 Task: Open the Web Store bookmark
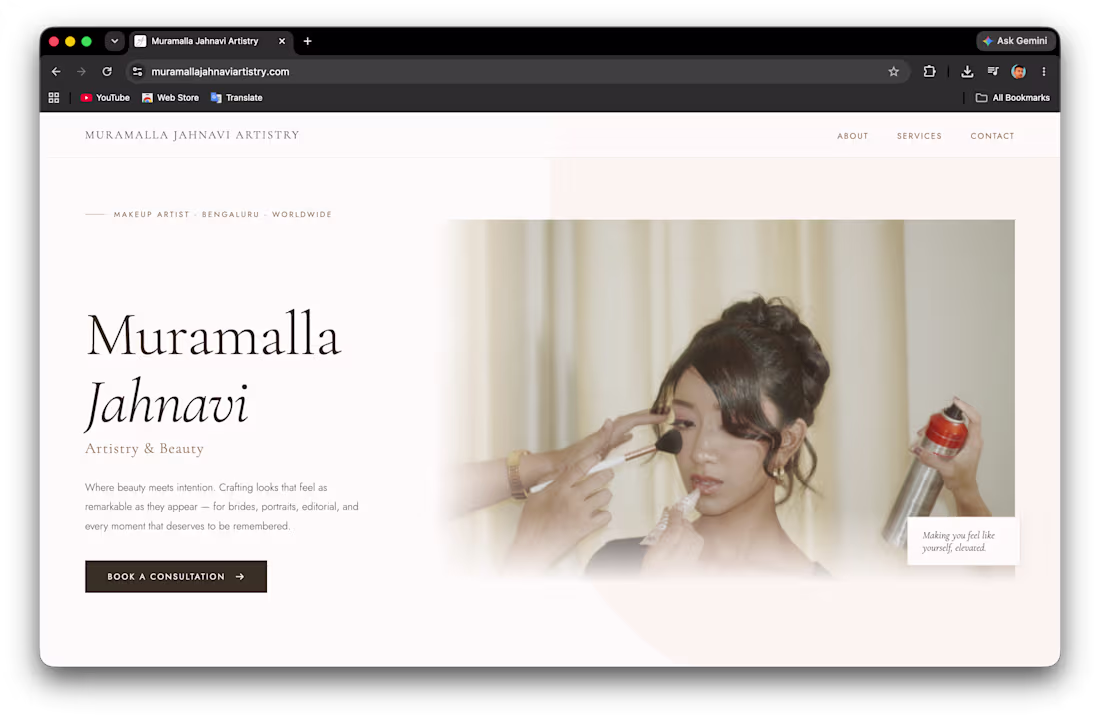click(x=170, y=98)
